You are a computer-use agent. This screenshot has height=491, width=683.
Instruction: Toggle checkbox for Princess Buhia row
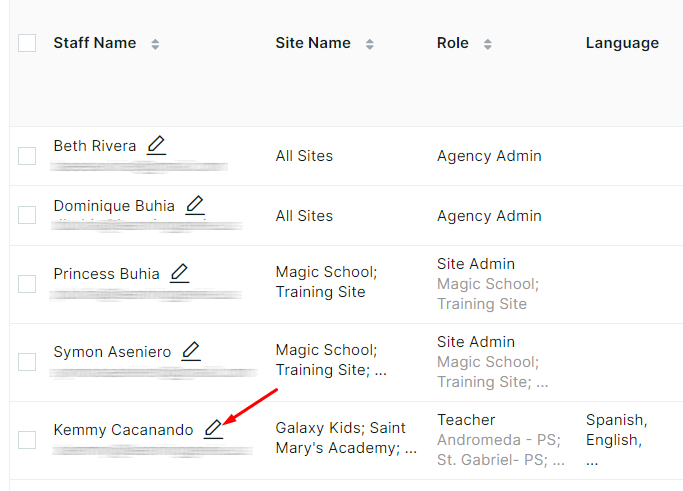pyautogui.click(x=27, y=284)
